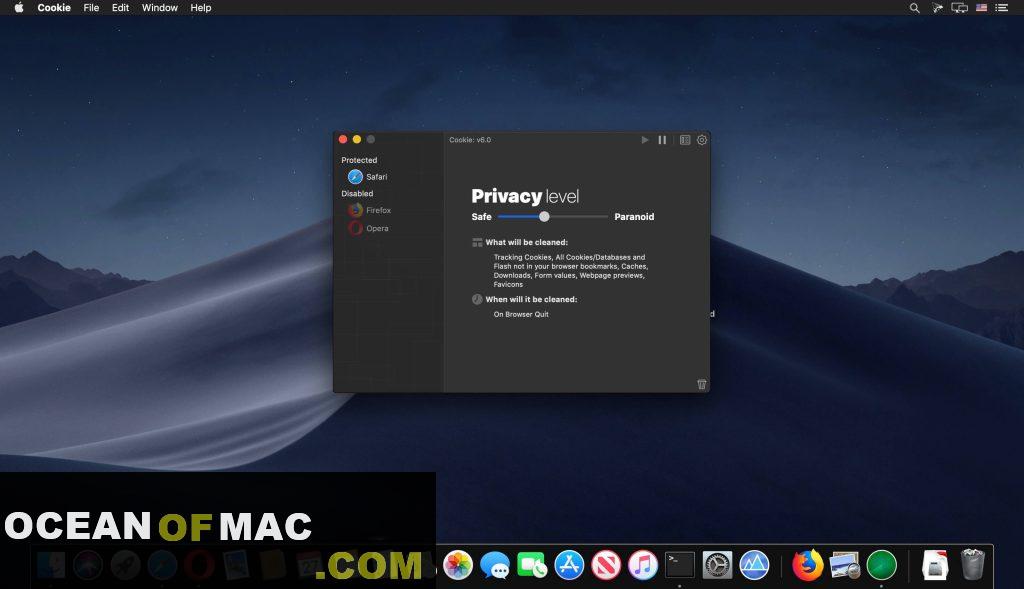The image size is (1024, 589).
Task: Click the arrow status icon in menu bar
Action: pos(937,8)
